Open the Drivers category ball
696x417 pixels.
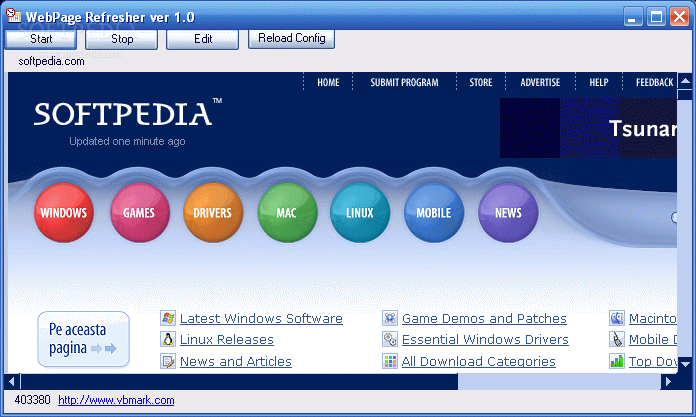[213, 213]
